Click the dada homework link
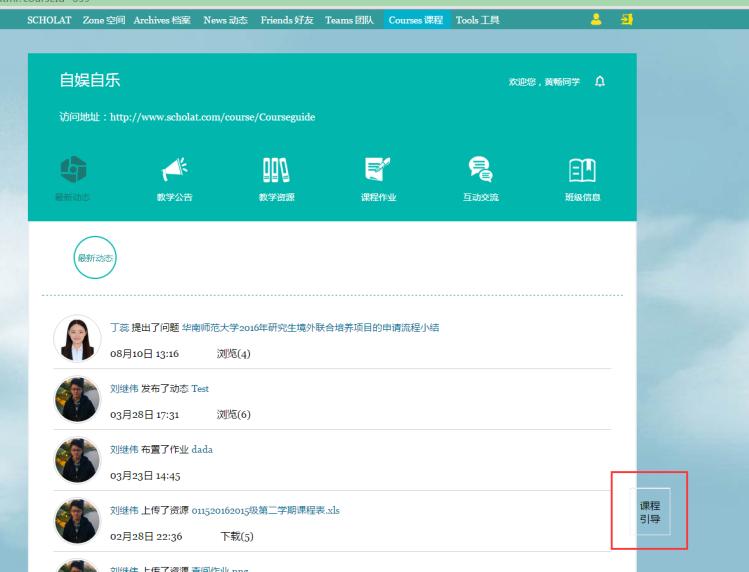This screenshot has width=749, height=572. (x=202, y=449)
